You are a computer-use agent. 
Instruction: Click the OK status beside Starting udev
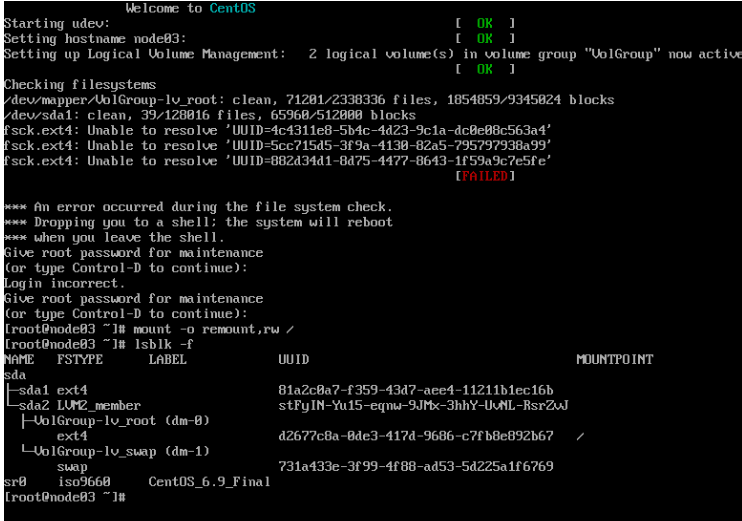pos(484,23)
